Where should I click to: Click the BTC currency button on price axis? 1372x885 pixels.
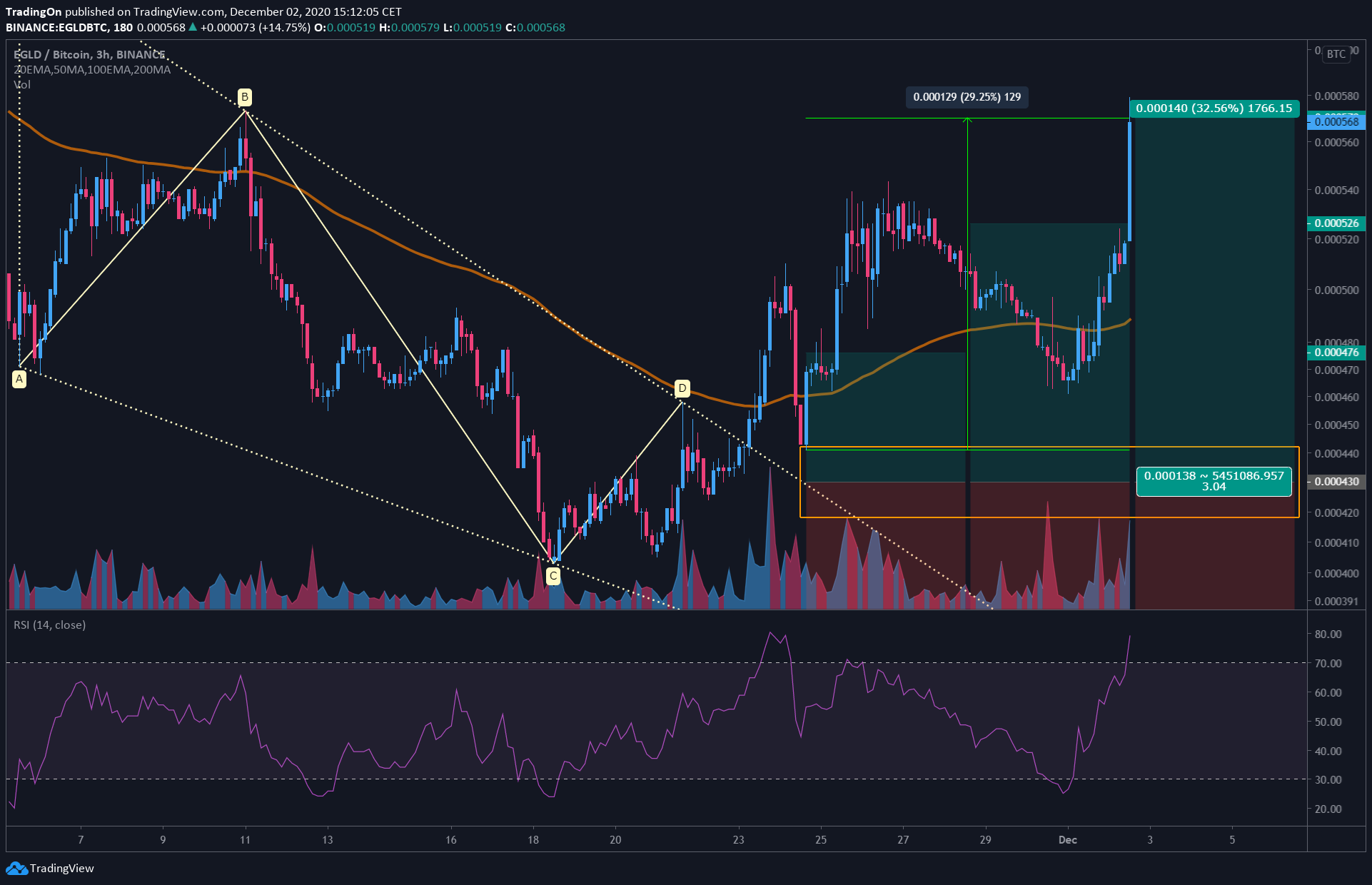tap(1336, 54)
